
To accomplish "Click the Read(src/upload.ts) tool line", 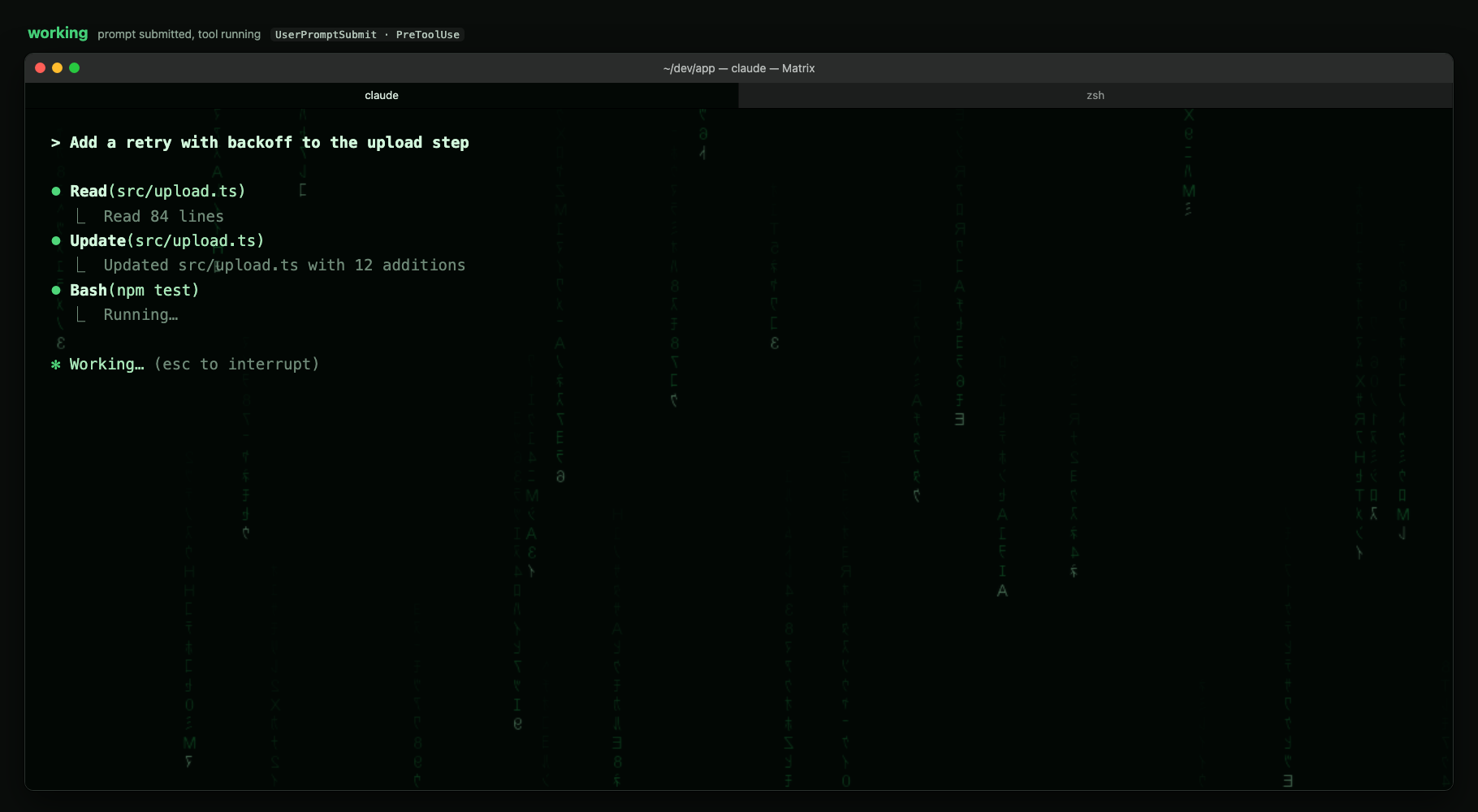I will [x=158, y=191].
